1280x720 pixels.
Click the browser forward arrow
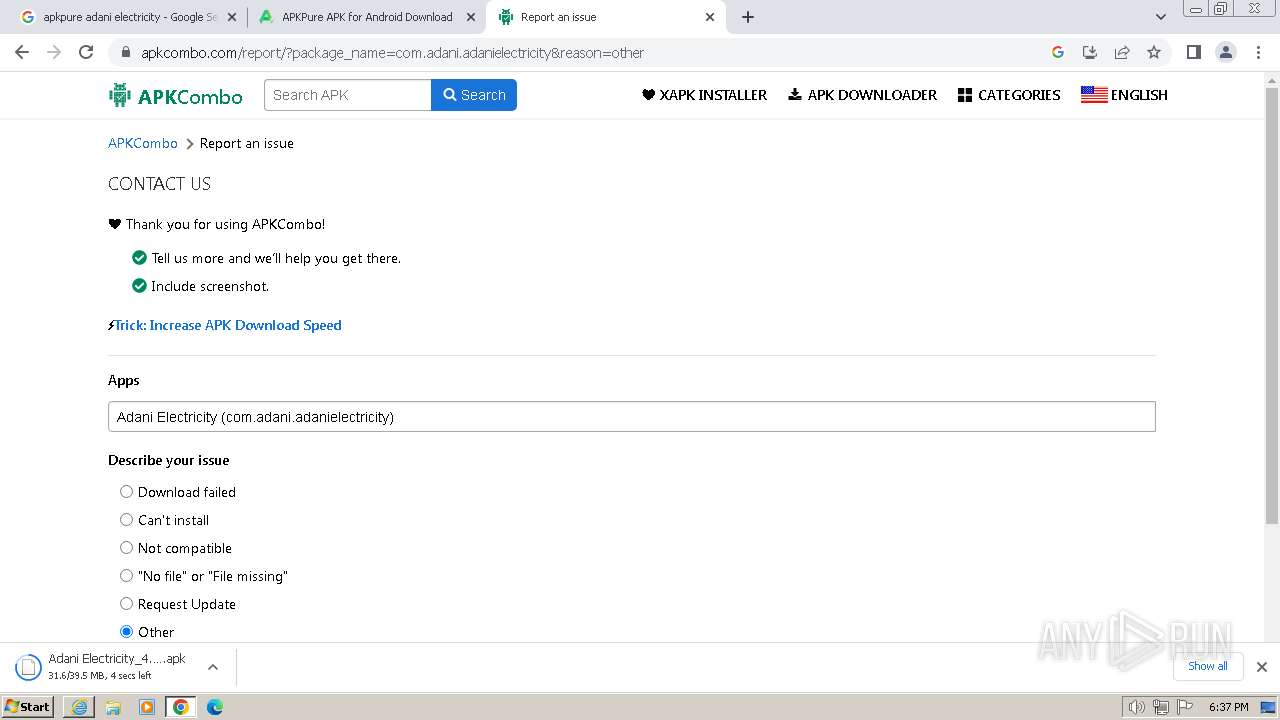click(x=54, y=52)
